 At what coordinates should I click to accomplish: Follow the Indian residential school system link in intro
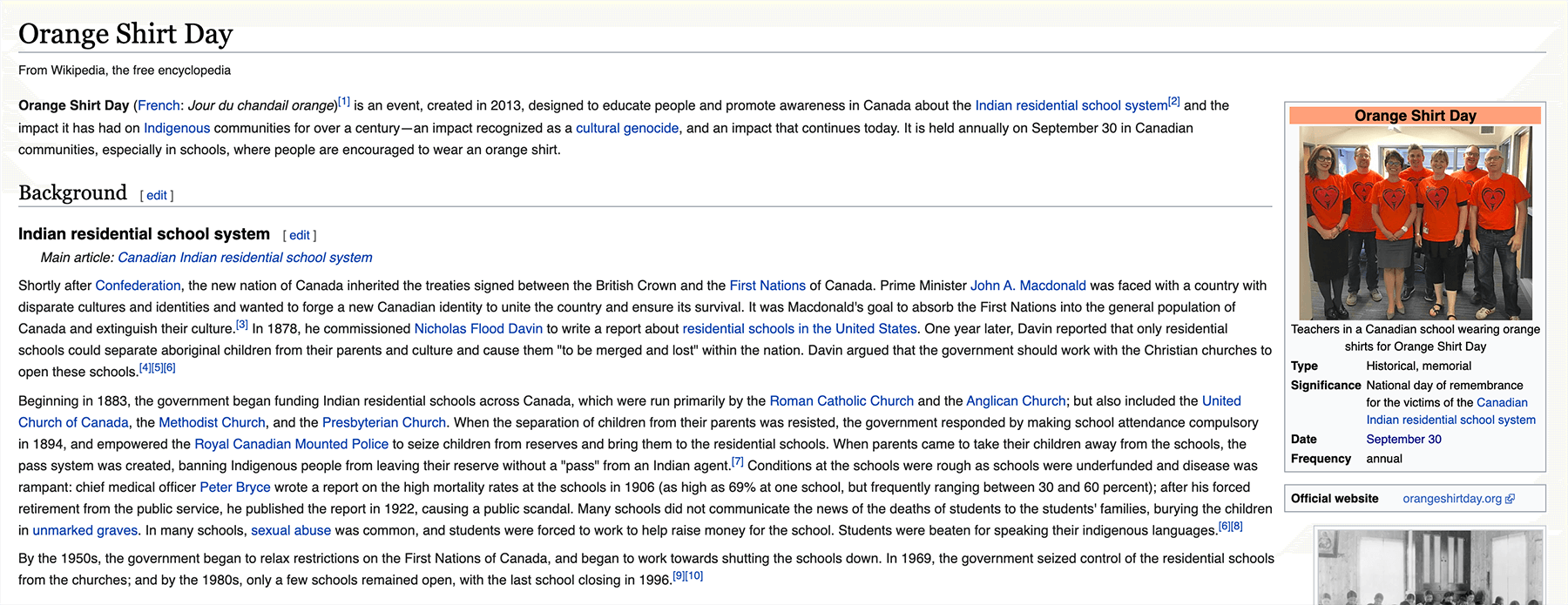tap(1071, 105)
